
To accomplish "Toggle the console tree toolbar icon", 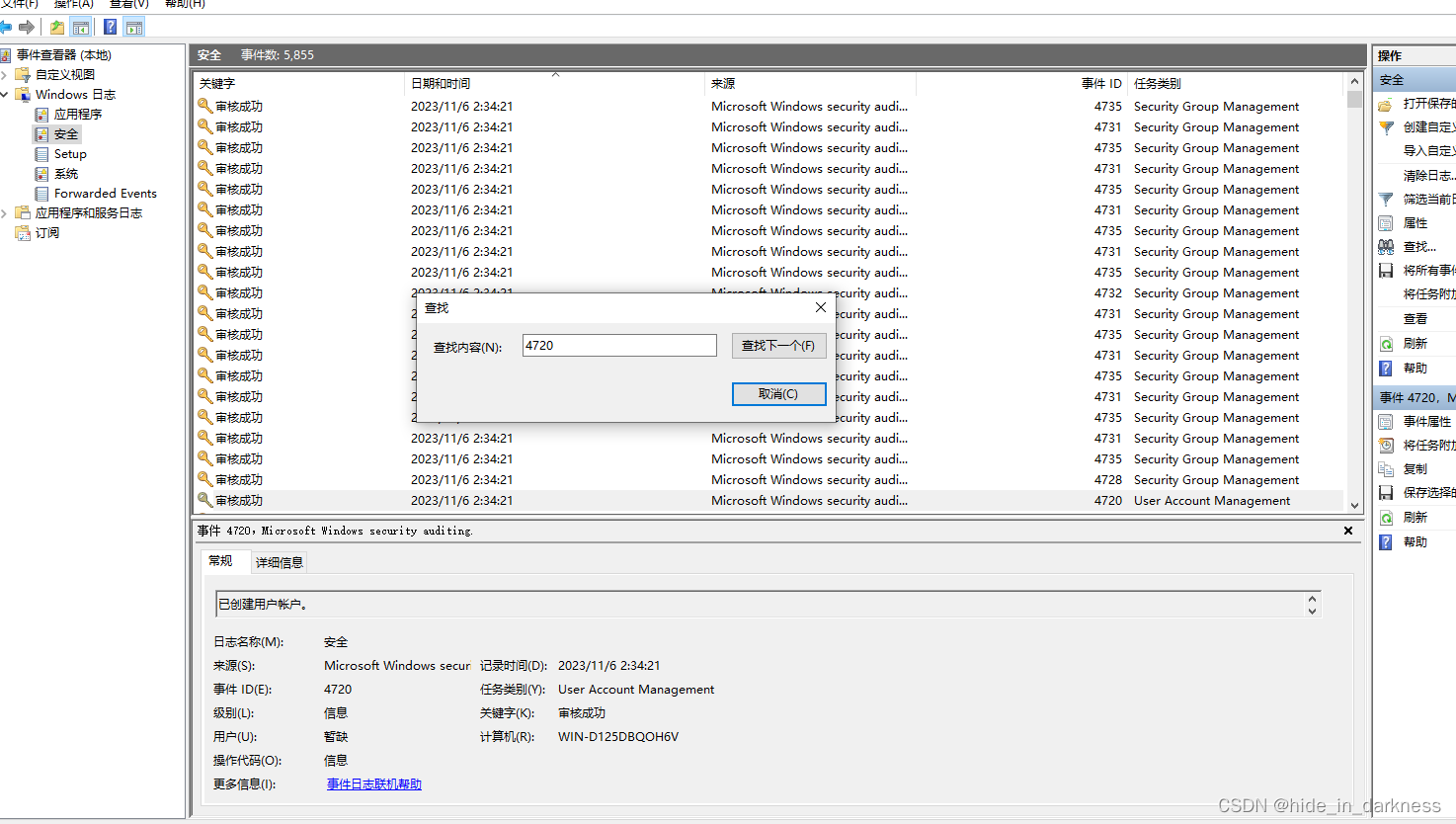I will point(81,27).
